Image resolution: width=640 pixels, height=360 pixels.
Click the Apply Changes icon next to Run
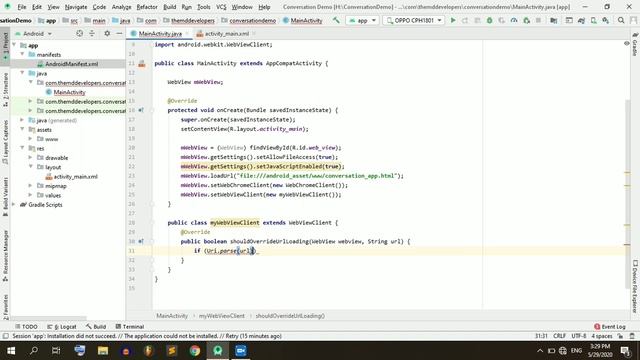pyautogui.click(x=465, y=20)
